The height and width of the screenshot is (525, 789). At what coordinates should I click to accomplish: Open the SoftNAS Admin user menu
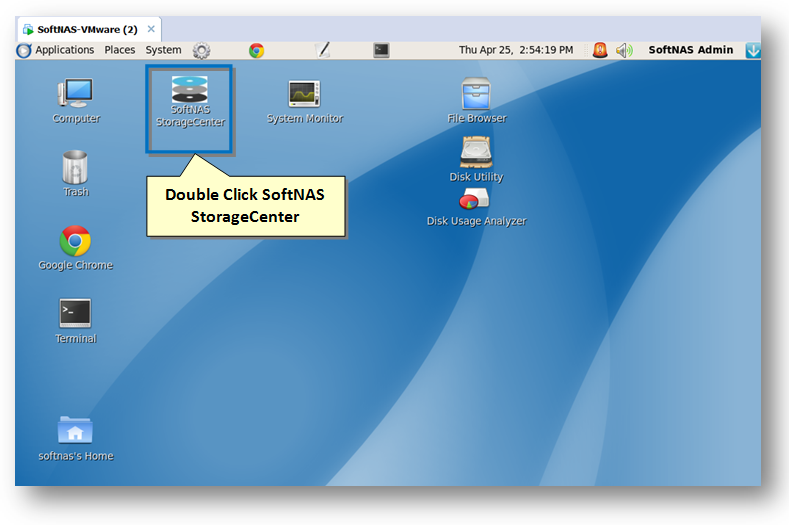690,50
